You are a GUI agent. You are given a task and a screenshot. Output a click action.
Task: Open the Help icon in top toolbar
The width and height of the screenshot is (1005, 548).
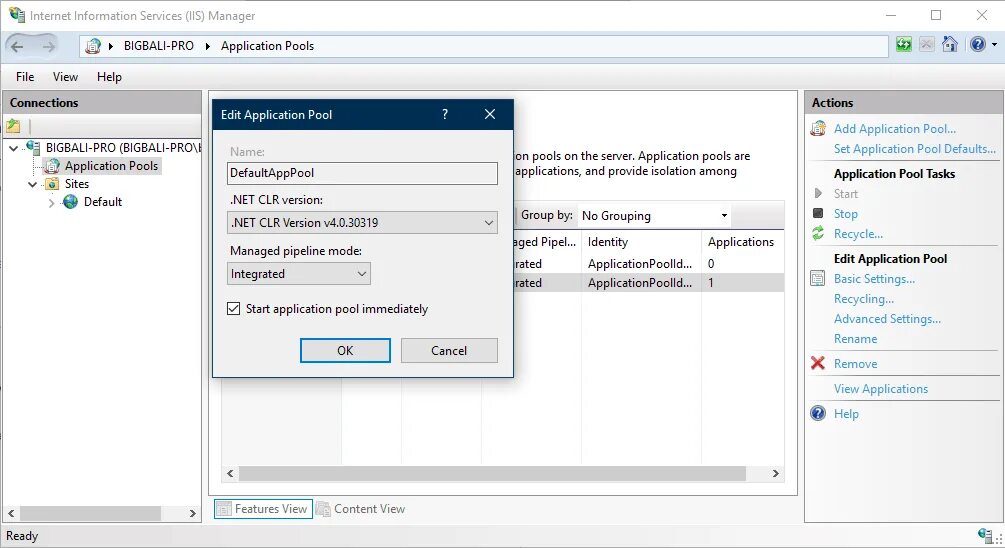[x=977, y=45]
